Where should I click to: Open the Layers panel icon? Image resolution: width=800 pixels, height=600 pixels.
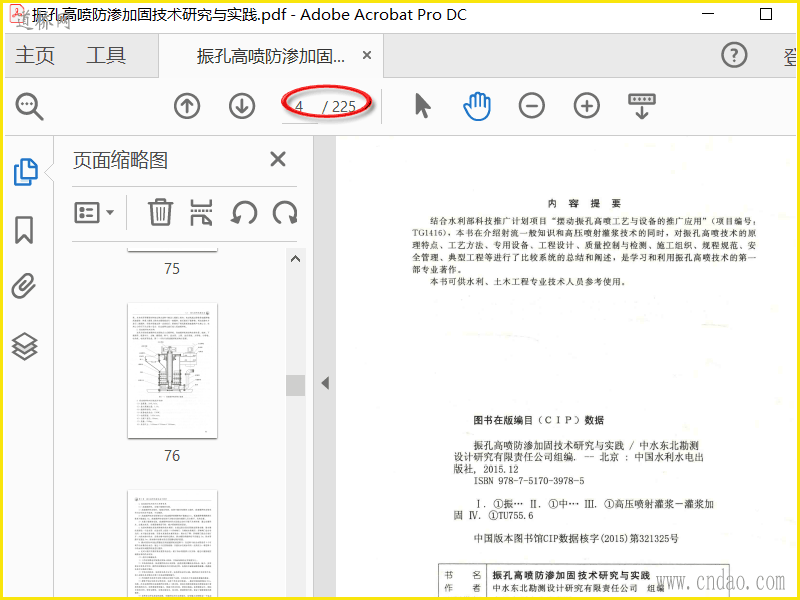pos(24,346)
